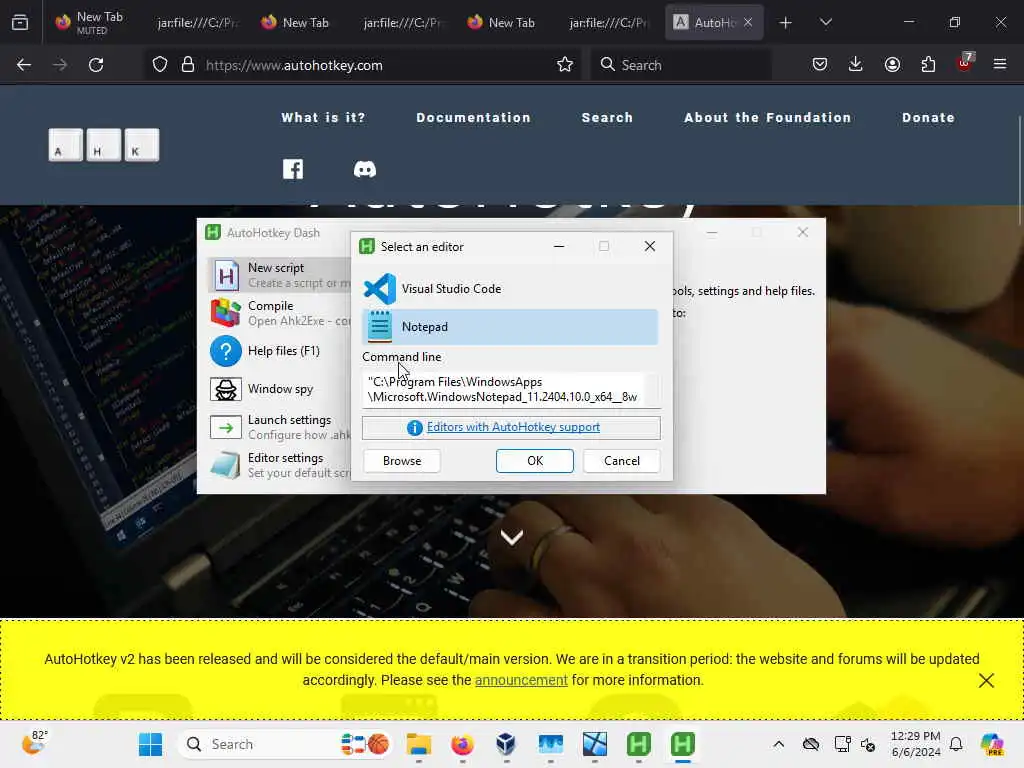Screen dimensions: 1024x768
Task: Open the tracking protection shield icon
Action: (160, 65)
